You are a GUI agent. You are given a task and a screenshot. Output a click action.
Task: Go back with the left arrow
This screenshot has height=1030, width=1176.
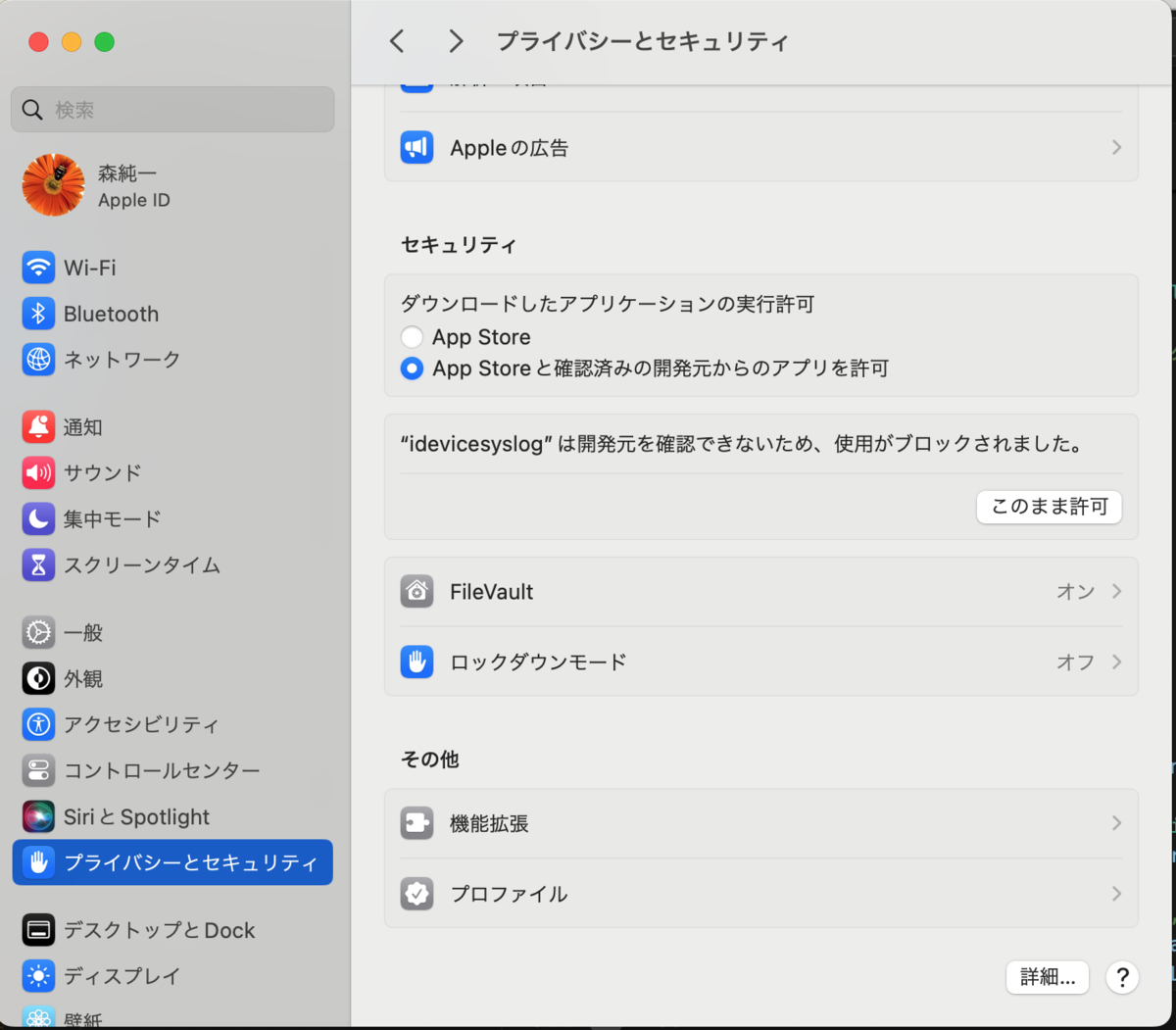click(x=397, y=41)
